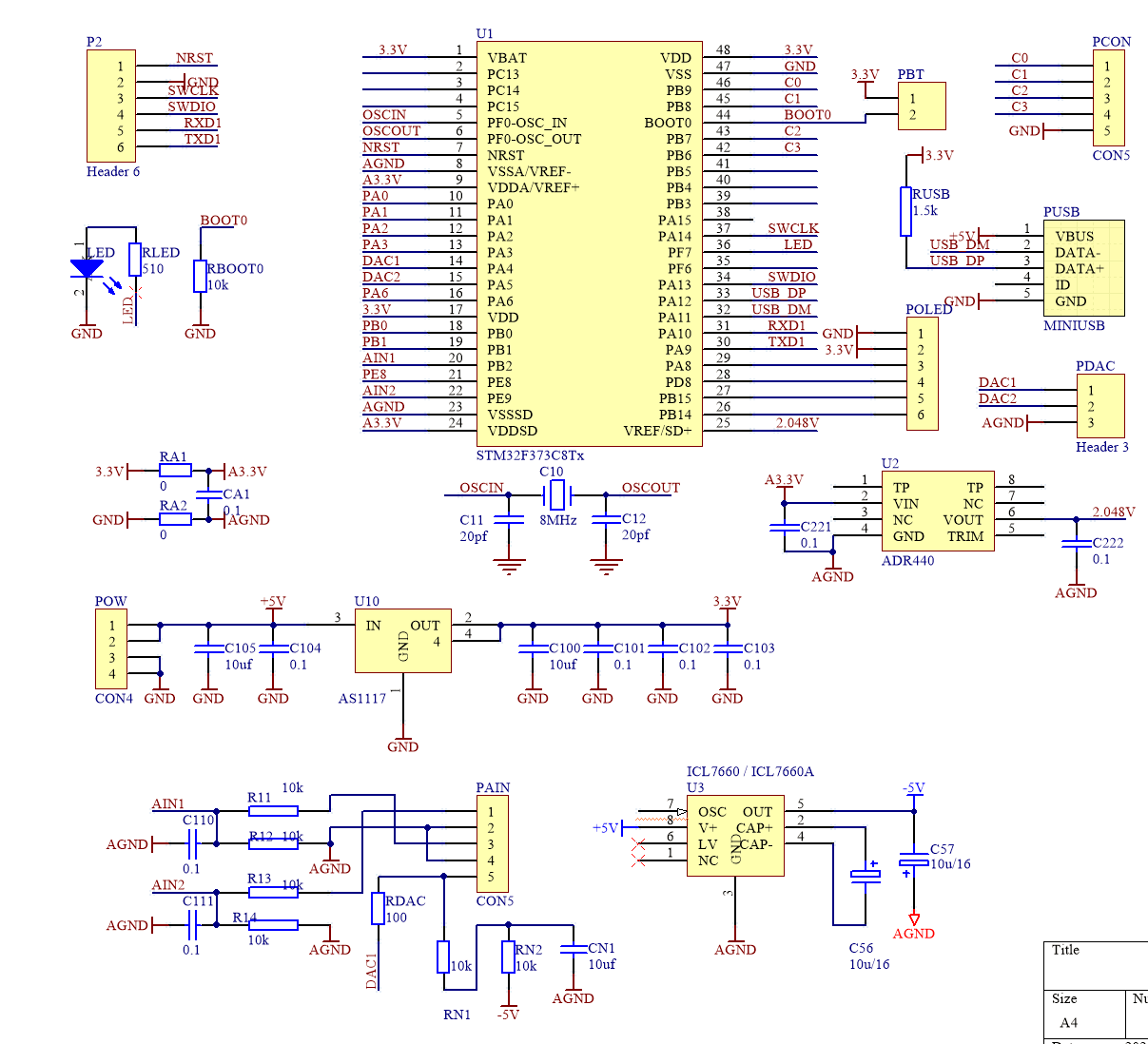Select the MINIUSB connector symbol PUSB
Viewport: 1148px width, 1044px height.
coord(1084,269)
